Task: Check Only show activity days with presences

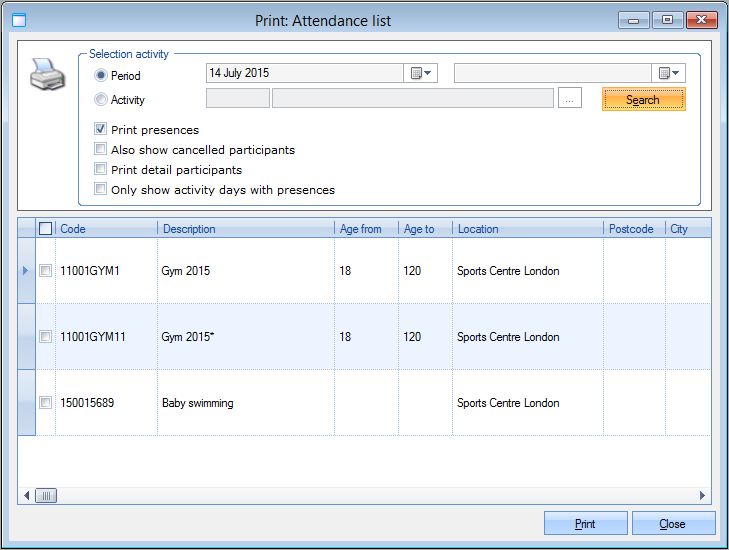Action: [100, 189]
